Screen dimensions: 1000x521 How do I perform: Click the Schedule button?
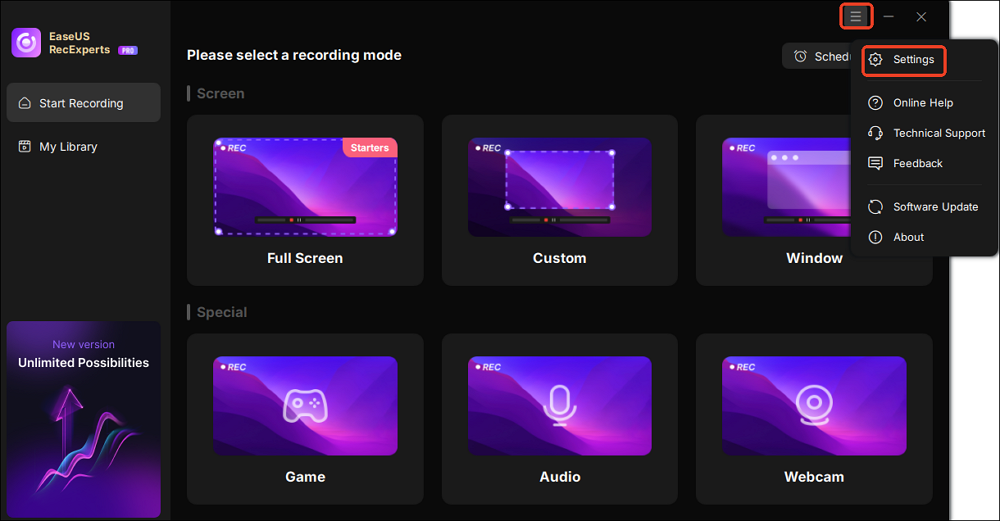click(x=818, y=56)
